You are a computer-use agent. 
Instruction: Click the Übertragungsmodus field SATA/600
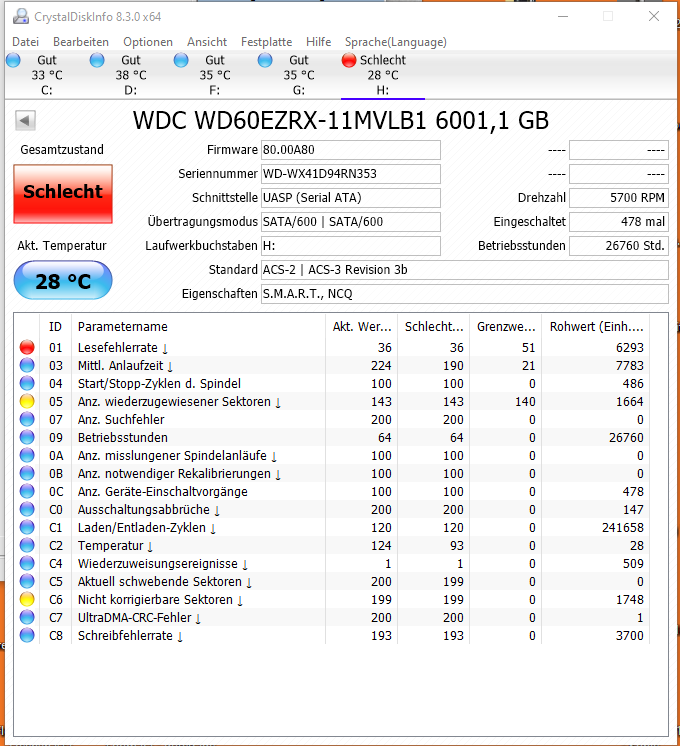click(351, 222)
